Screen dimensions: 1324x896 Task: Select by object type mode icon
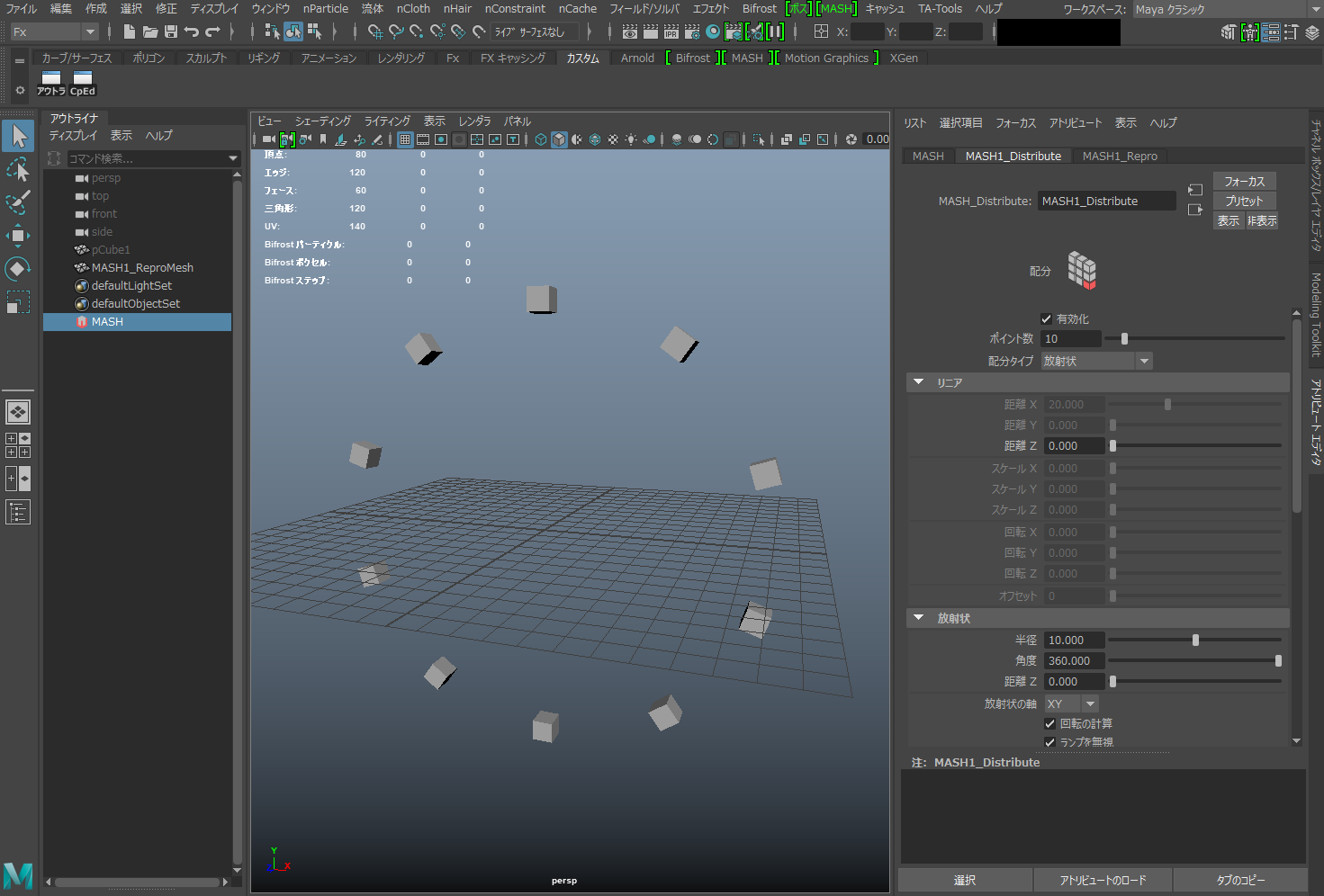293,31
